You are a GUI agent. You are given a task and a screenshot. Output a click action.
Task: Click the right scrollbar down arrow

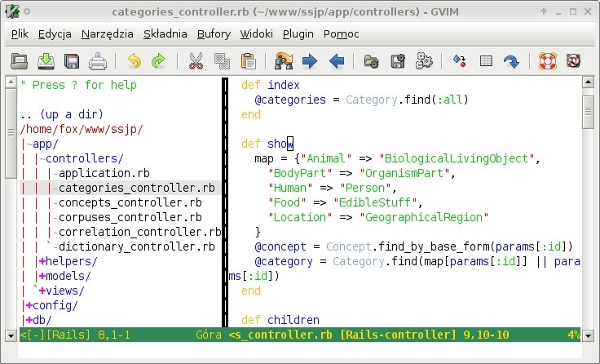click(x=588, y=336)
